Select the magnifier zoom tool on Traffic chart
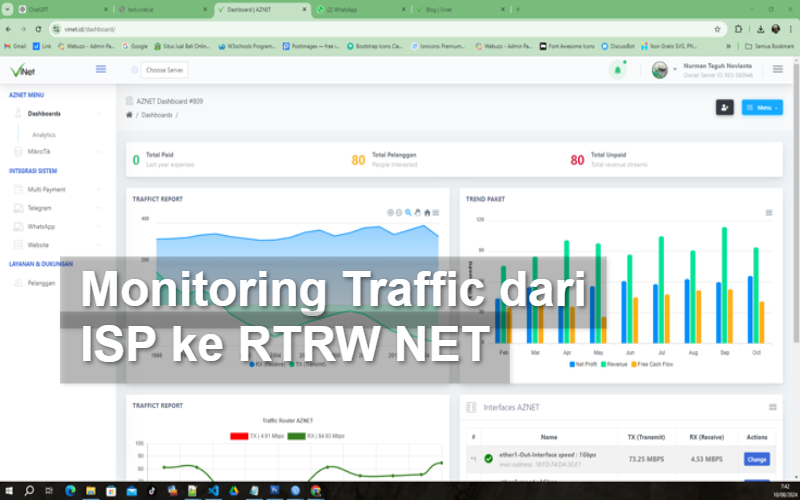 tap(408, 212)
